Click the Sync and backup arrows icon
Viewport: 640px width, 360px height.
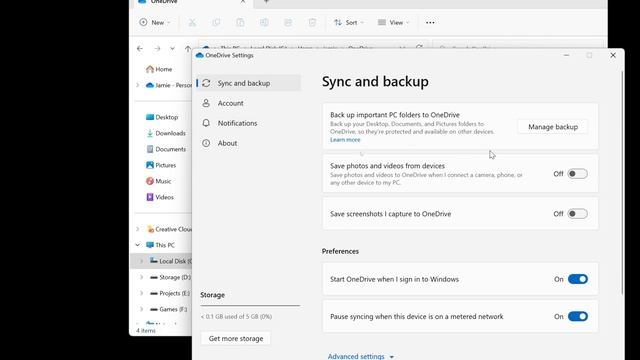tap(206, 83)
